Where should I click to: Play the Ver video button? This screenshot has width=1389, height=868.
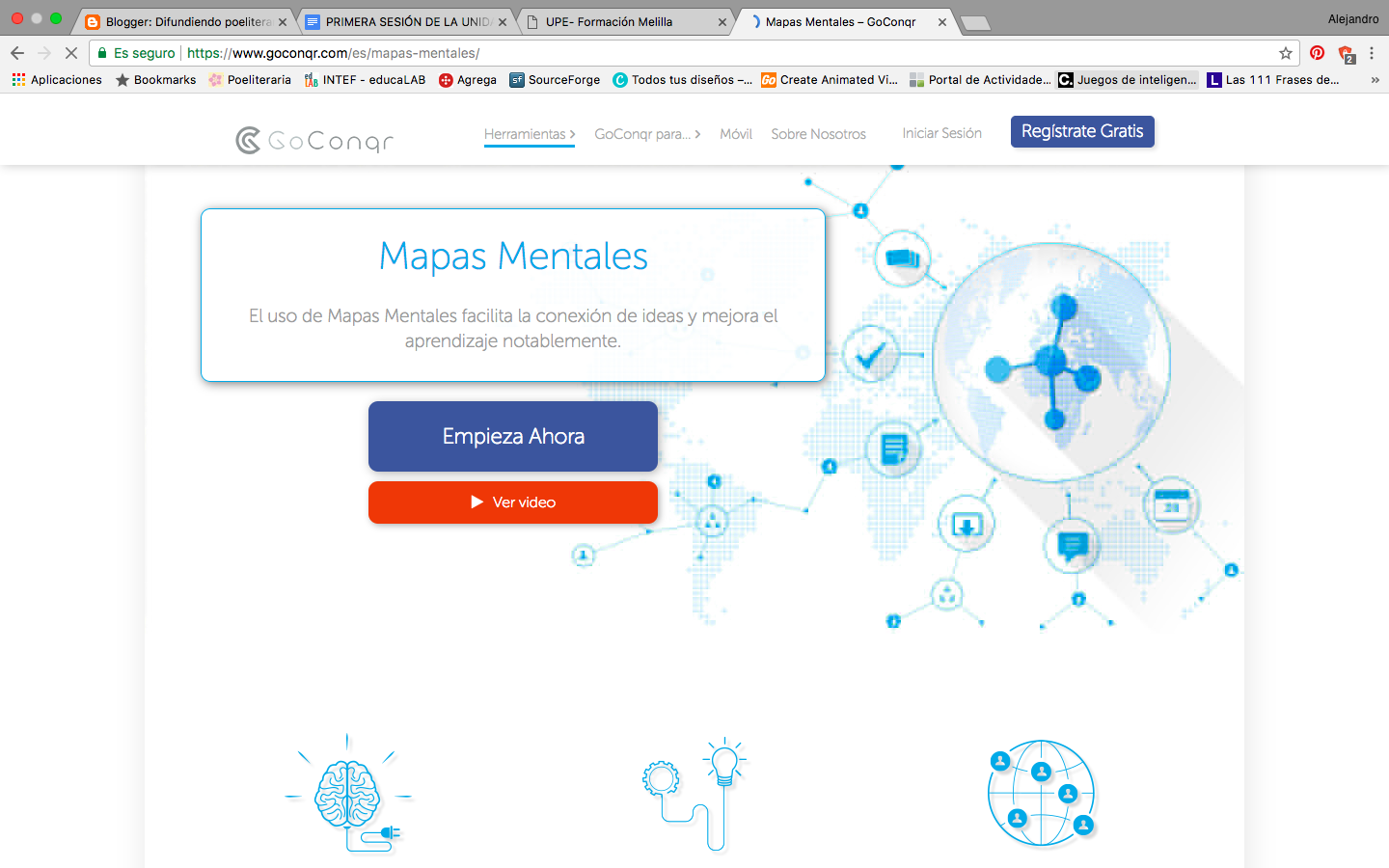[x=513, y=502]
